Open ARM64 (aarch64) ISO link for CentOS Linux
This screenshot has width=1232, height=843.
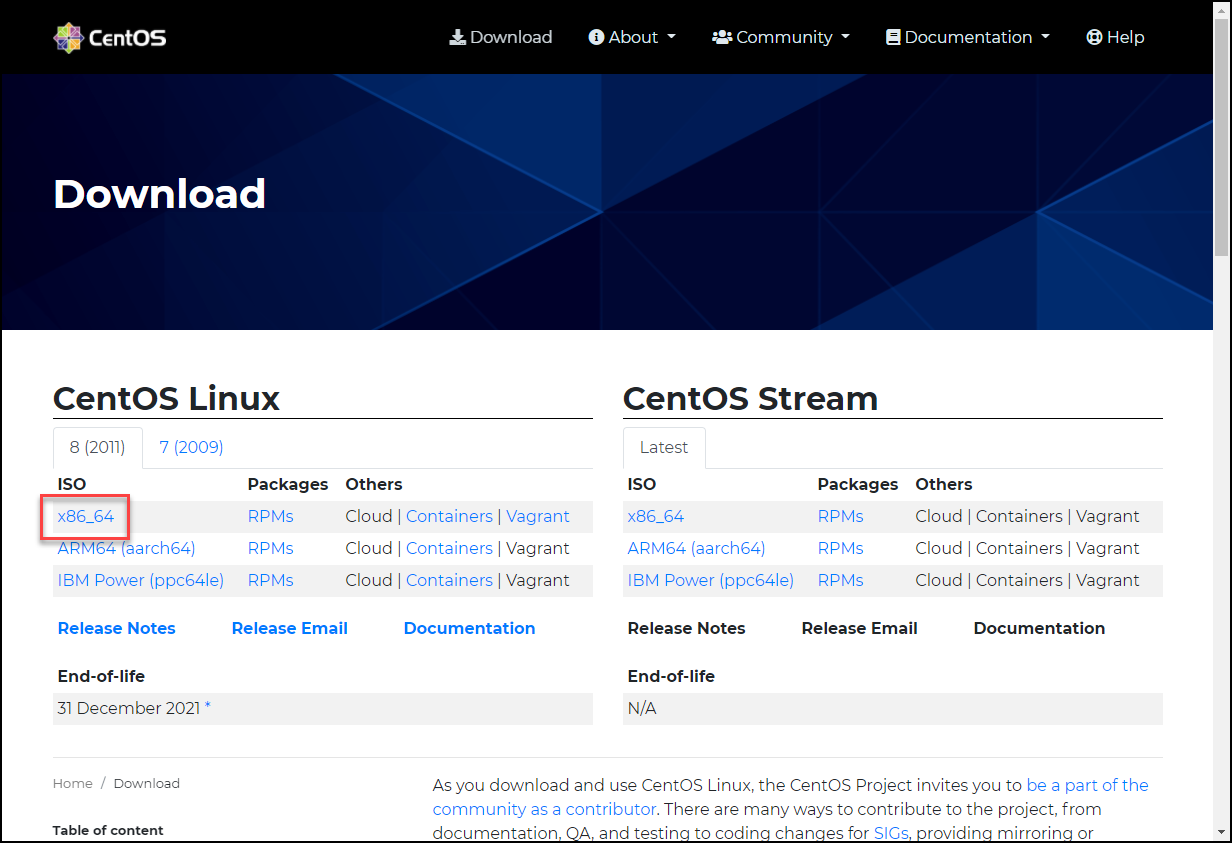(127, 548)
